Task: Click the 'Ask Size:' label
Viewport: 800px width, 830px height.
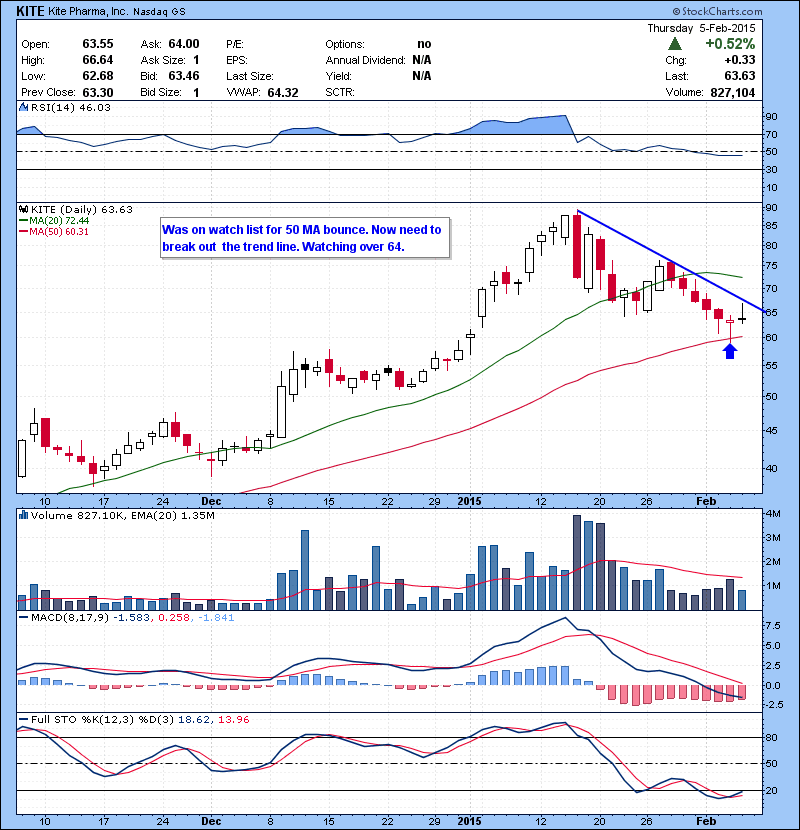Action: [x=163, y=60]
